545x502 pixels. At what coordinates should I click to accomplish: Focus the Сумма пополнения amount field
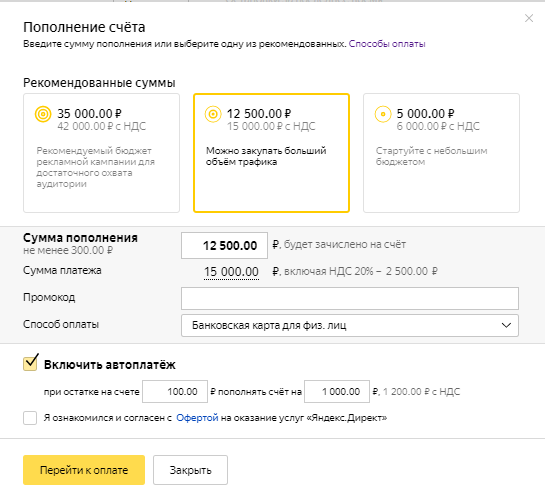224,245
